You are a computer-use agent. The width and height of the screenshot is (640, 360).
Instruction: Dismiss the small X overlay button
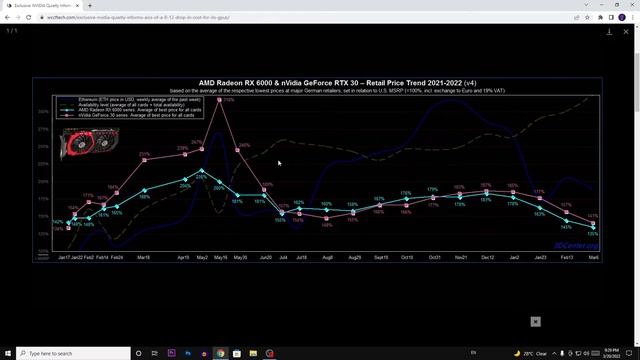[x=536, y=322]
